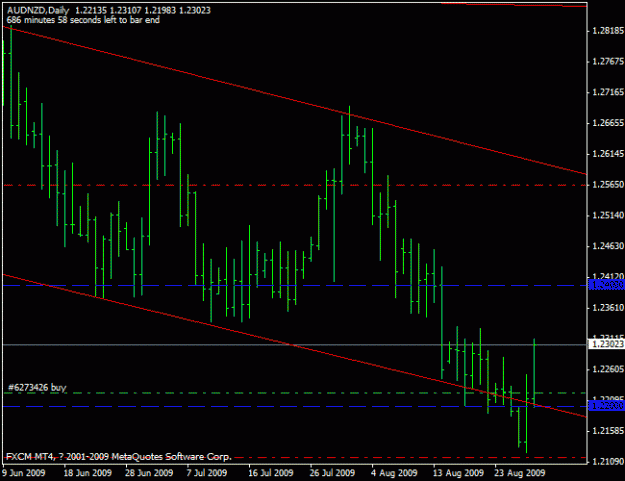Screen dimensions: 625x481
Task: Click the lower blue price tag near 1.22605
Action: pos(607,406)
